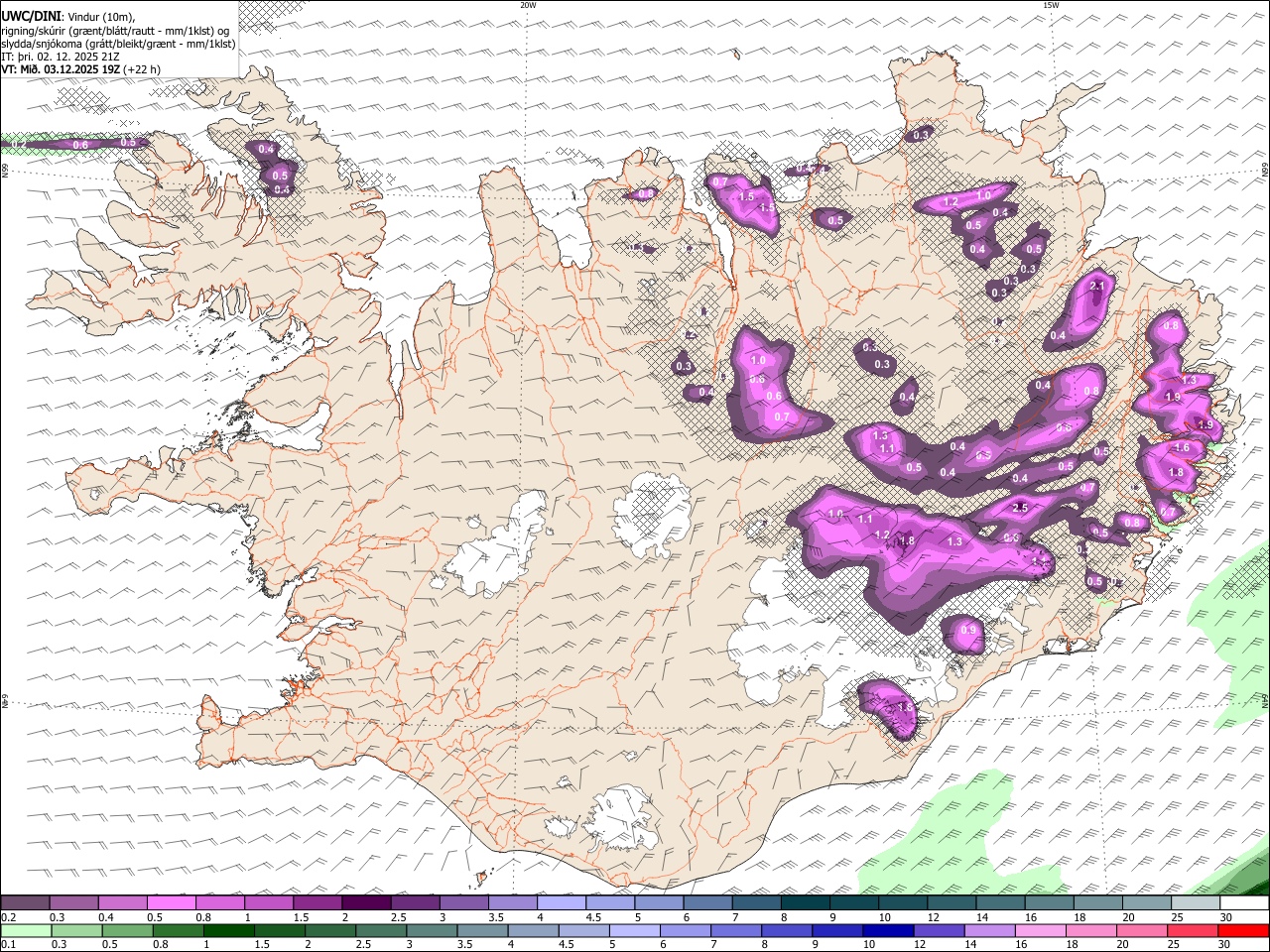Select the near-white 25 swatch in upper scale

[x=1196, y=903]
